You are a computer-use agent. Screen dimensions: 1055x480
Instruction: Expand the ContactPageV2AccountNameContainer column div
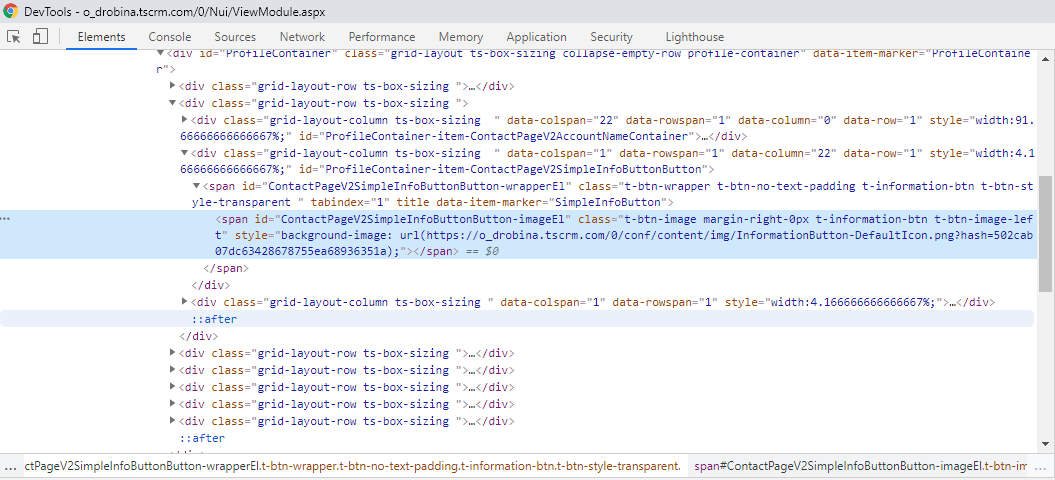[x=185, y=120]
